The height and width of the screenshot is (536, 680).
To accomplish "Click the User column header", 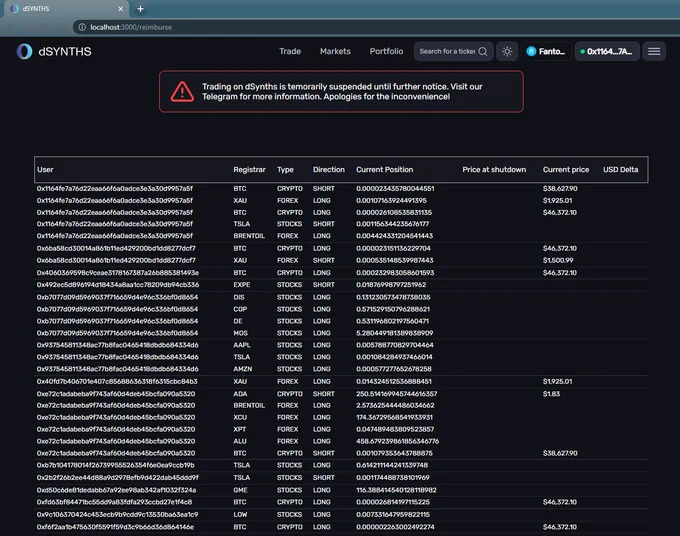I will click(x=45, y=170).
